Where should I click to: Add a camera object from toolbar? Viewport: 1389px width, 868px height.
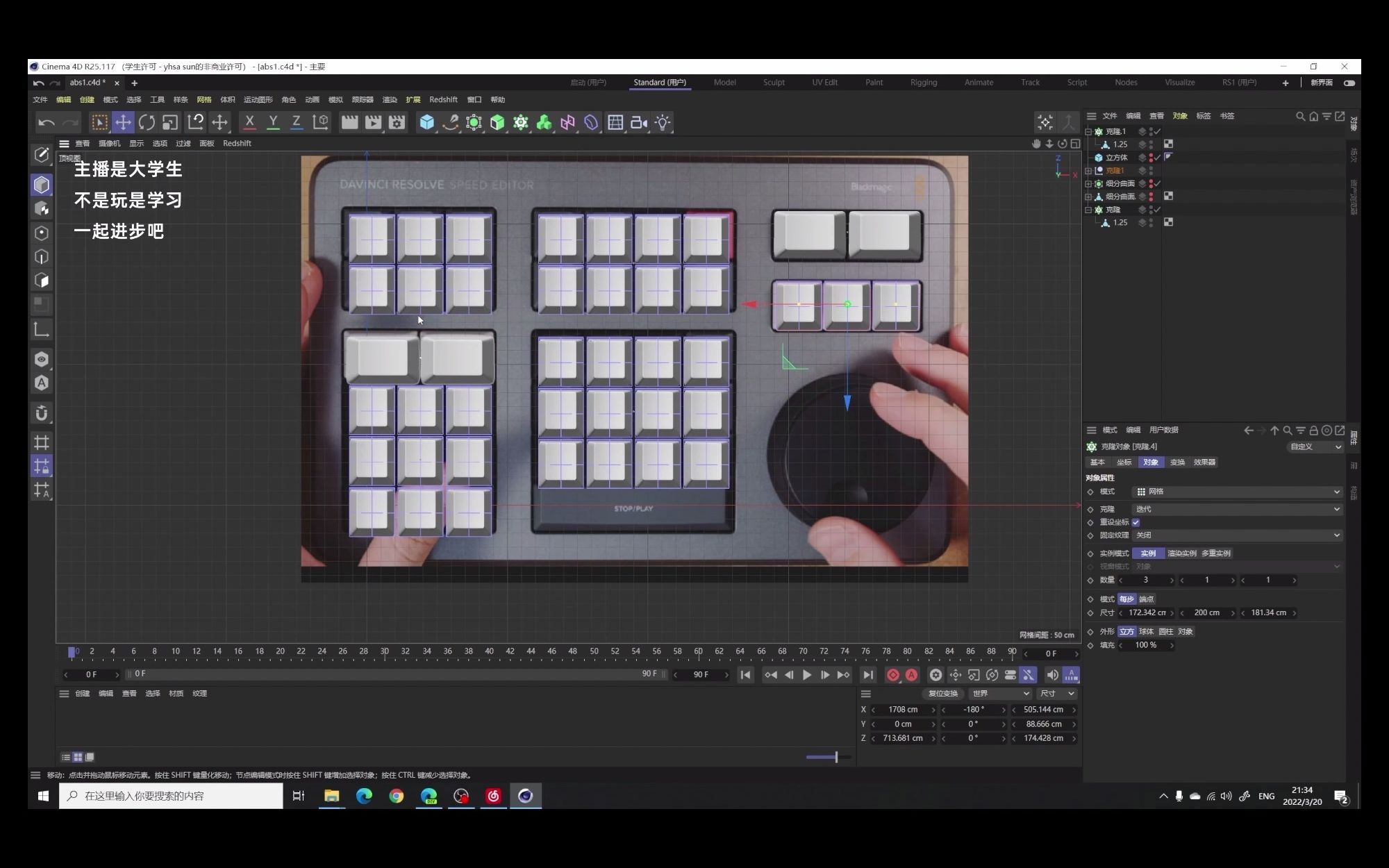coord(638,123)
